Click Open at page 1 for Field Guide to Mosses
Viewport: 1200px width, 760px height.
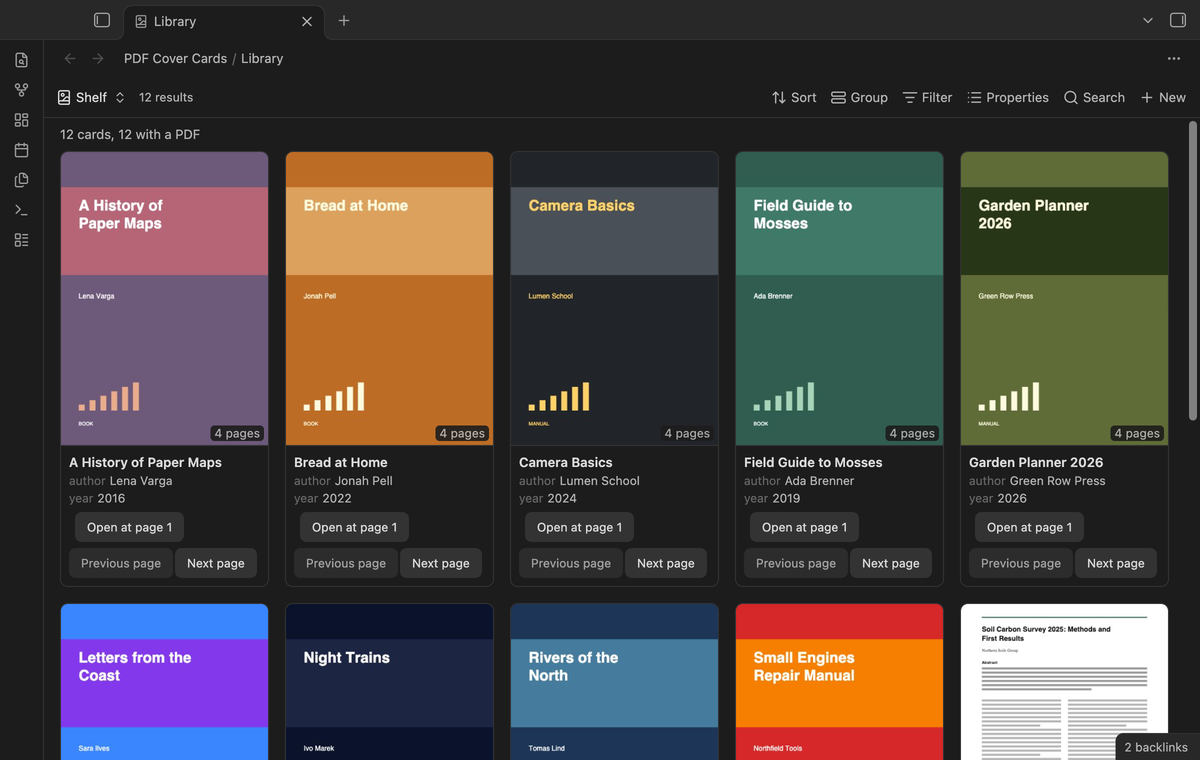(804, 527)
